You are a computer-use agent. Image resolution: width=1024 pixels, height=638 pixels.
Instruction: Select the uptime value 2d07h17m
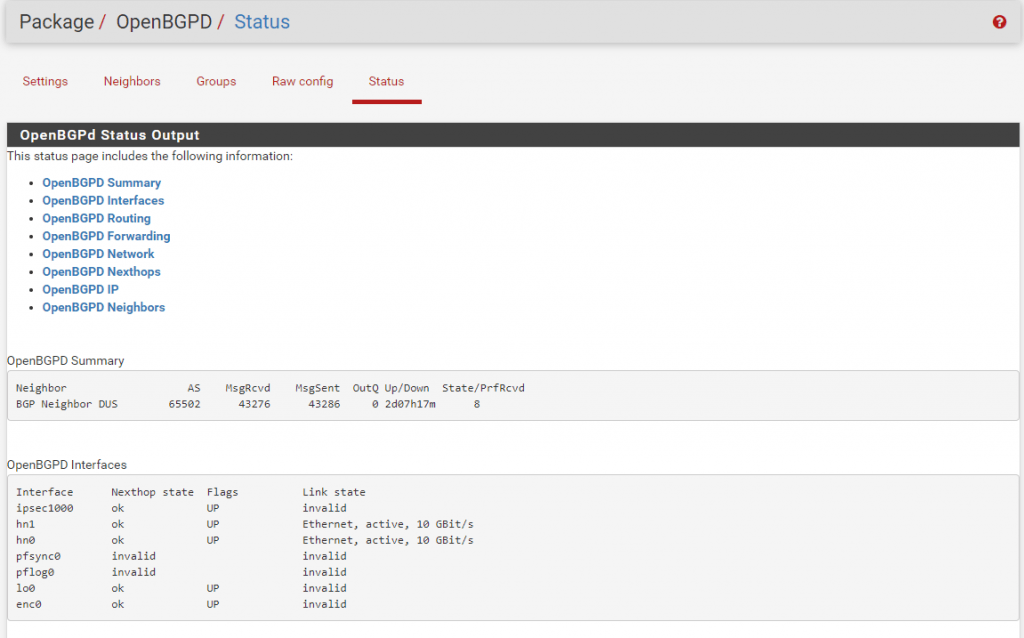pyautogui.click(x=410, y=404)
